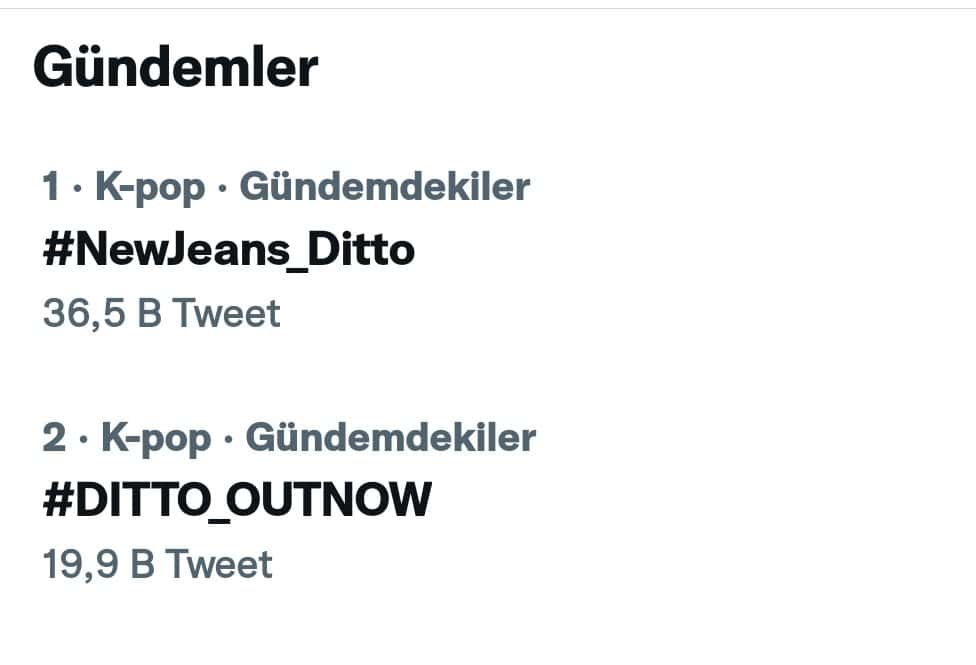Click Gündemdekiler label on trend number 1
Screen dimensions: 976x665
[385, 186]
